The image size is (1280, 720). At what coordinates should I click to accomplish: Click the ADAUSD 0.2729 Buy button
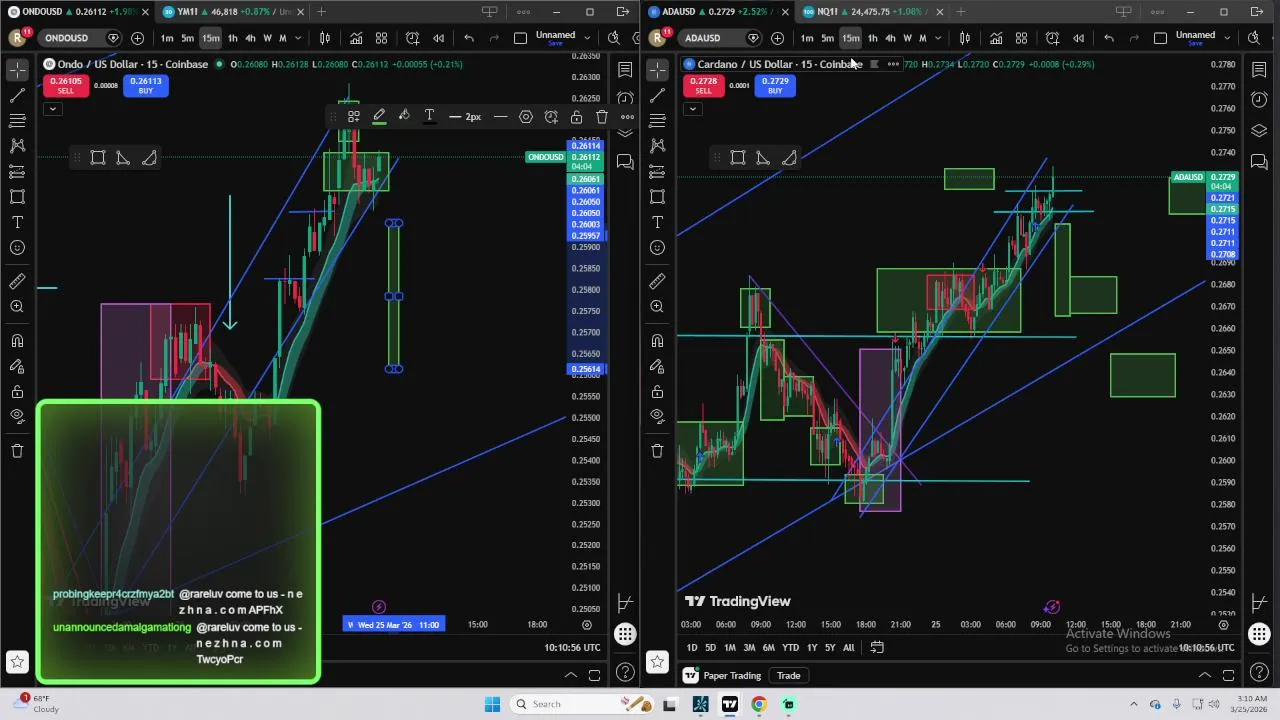click(x=775, y=86)
